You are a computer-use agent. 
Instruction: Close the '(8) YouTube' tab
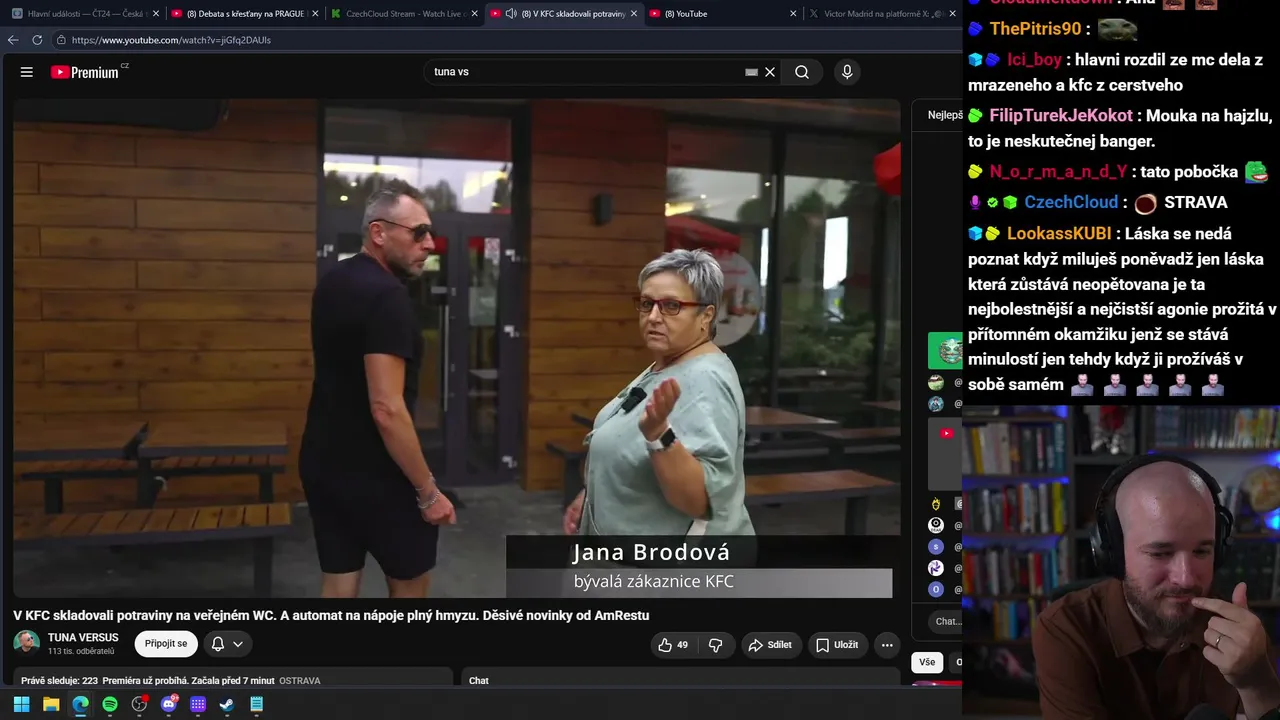pos(793,14)
